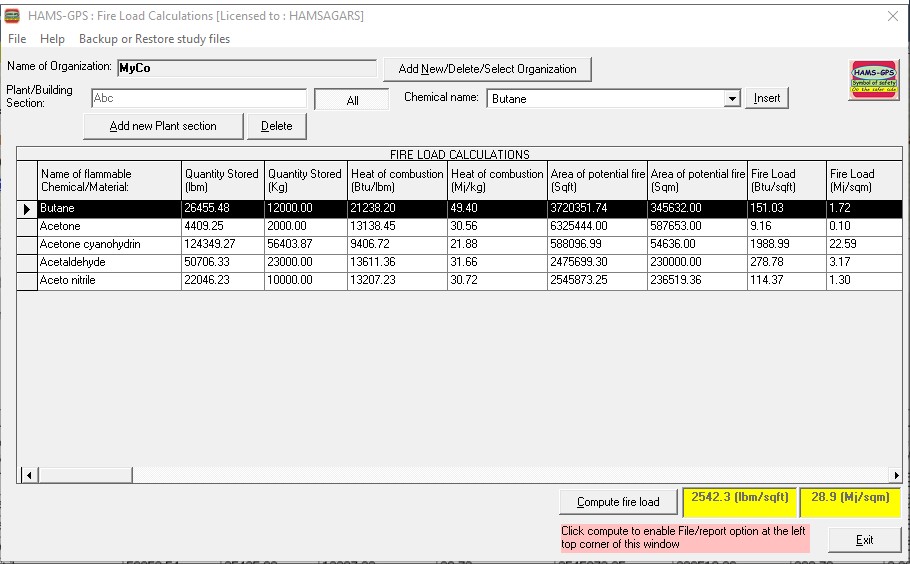The image size is (910, 564).
Task: Click the HAMS-GPS logo icon
Action: coord(874,80)
